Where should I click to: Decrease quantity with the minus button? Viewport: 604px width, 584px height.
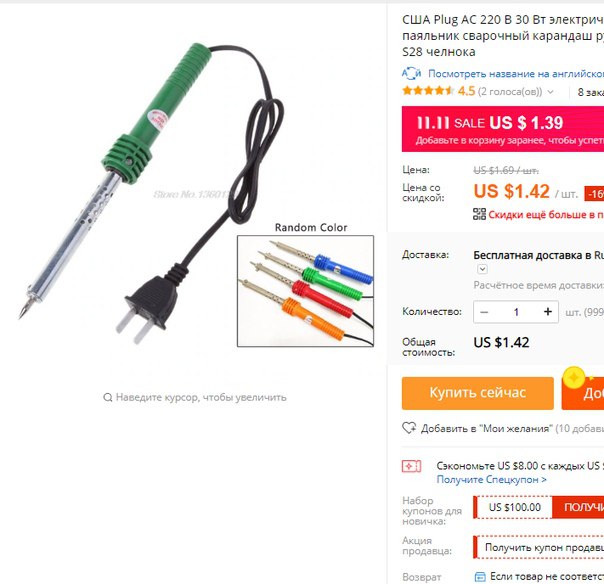(484, 312)
